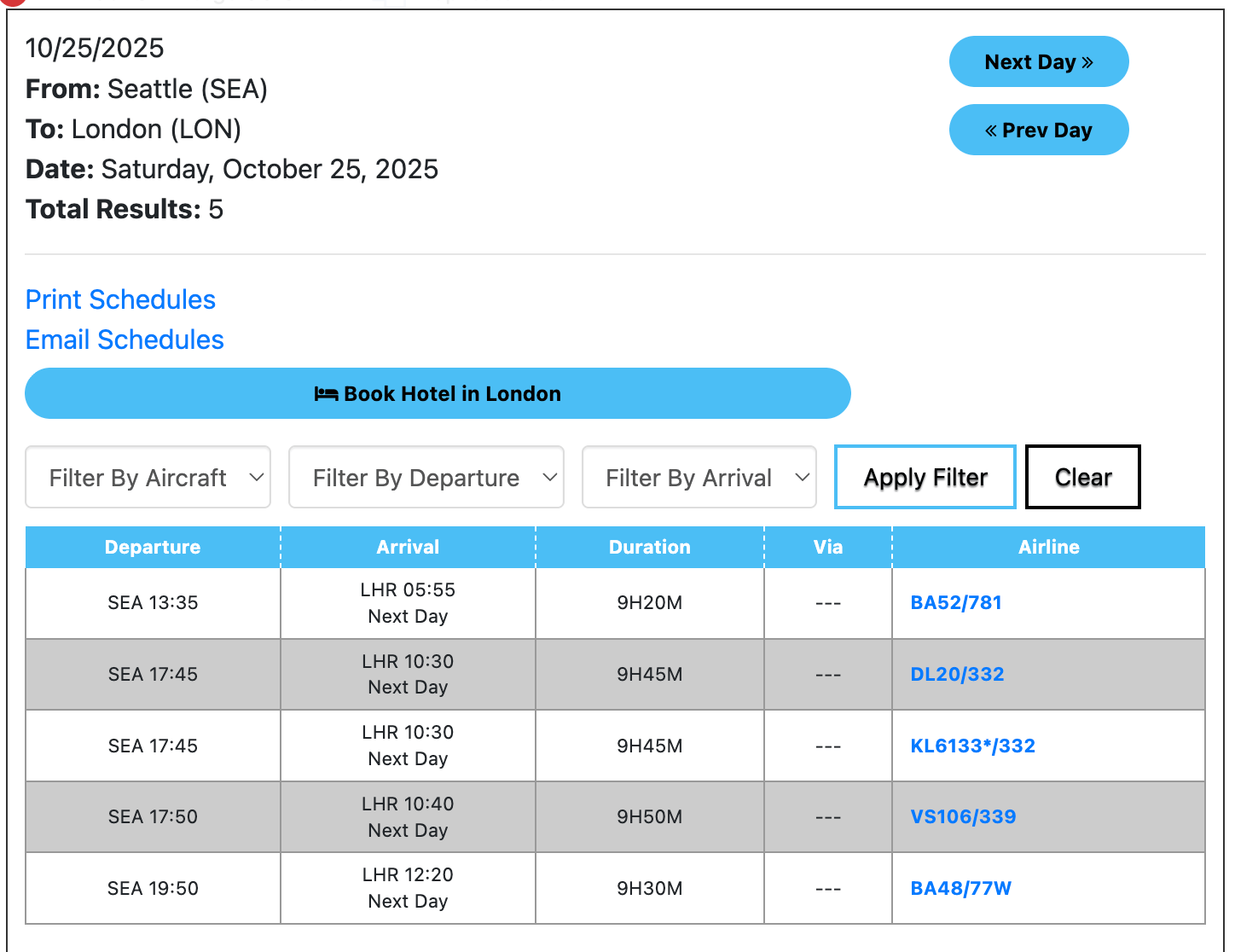Select the DL20/332 flight link

tap(957, 675)
